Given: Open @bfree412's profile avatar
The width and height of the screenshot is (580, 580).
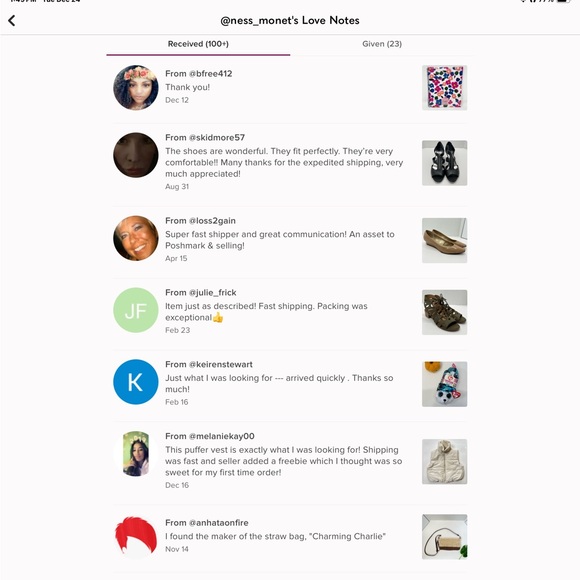Looking at the screenshot, I should [136, 88].
